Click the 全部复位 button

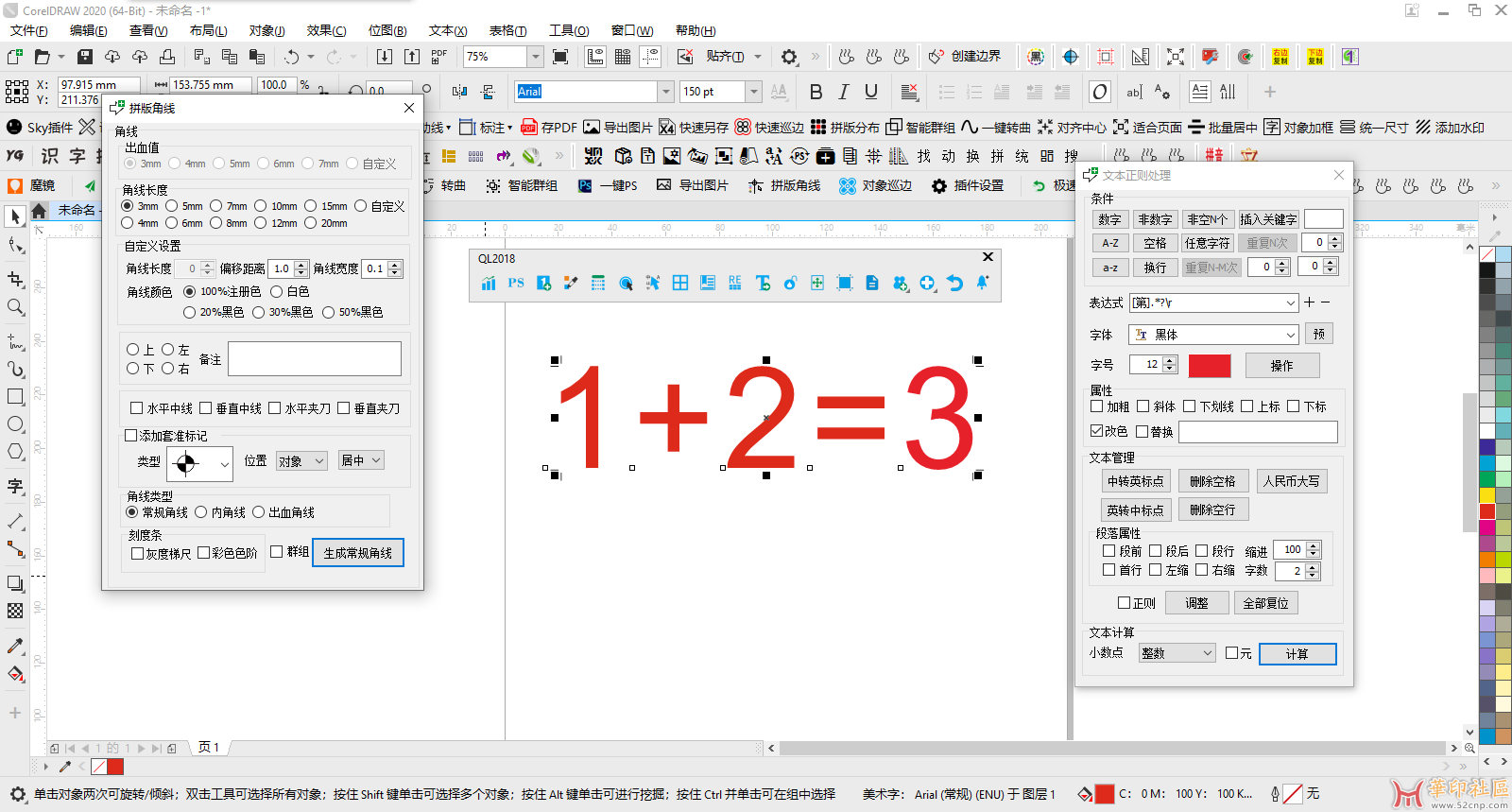(1266, 603)
